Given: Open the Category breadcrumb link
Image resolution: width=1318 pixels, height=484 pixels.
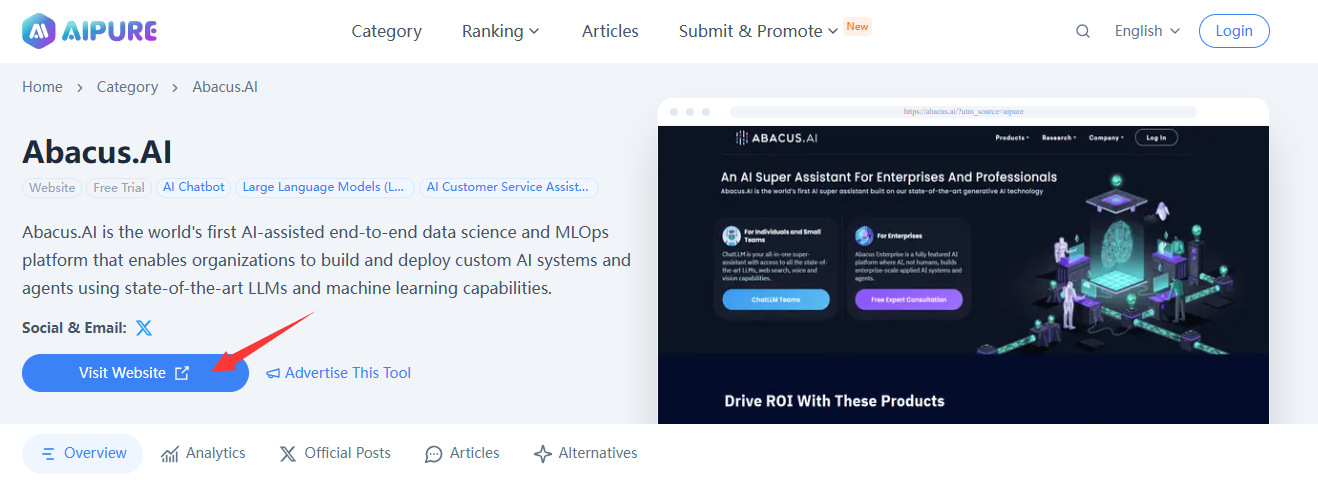Looking at the screenshot, I should 127,87.
